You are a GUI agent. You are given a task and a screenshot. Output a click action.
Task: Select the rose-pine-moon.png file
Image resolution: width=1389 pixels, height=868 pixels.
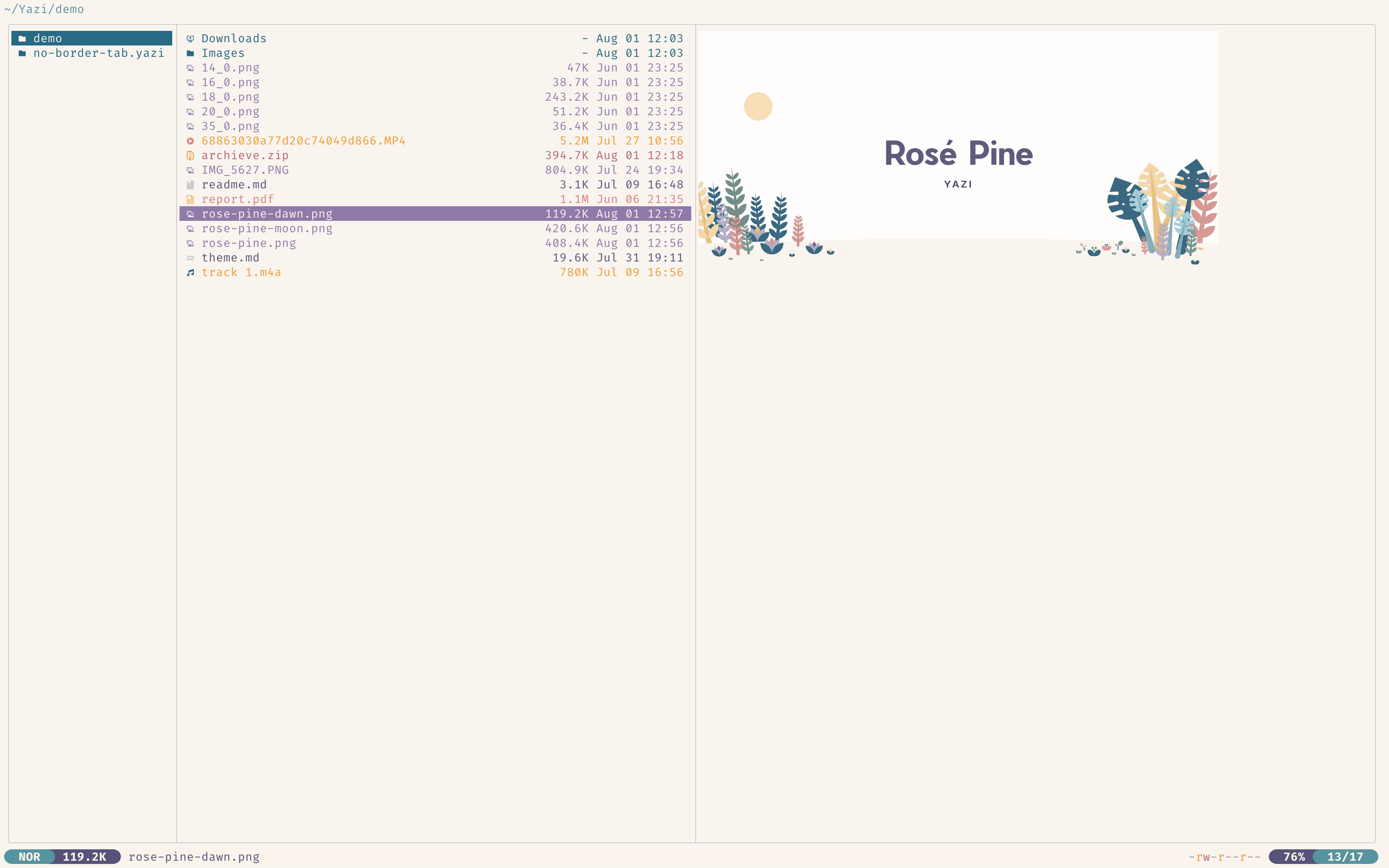267,229
